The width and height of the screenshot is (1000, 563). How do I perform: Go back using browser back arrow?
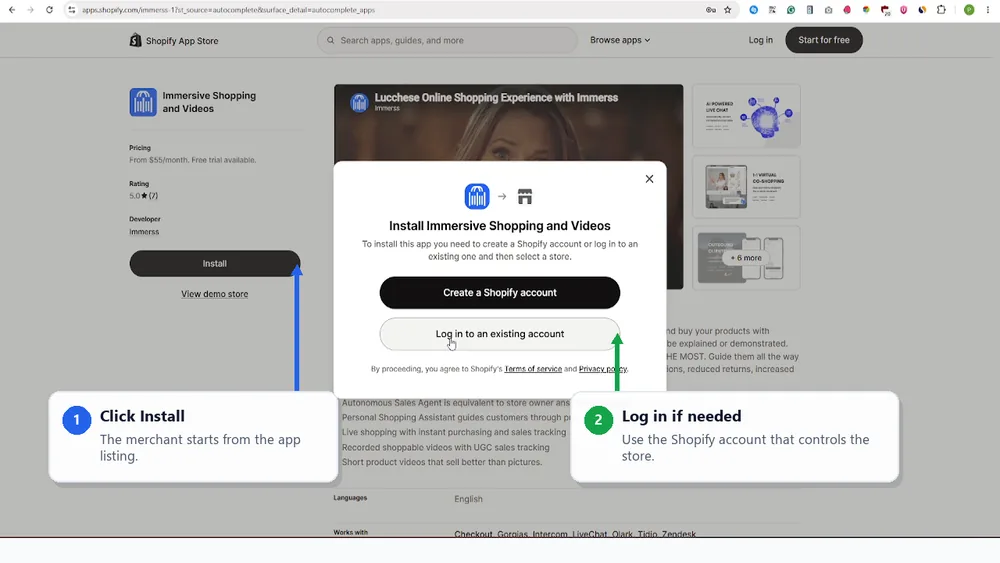tap(12, 10)
